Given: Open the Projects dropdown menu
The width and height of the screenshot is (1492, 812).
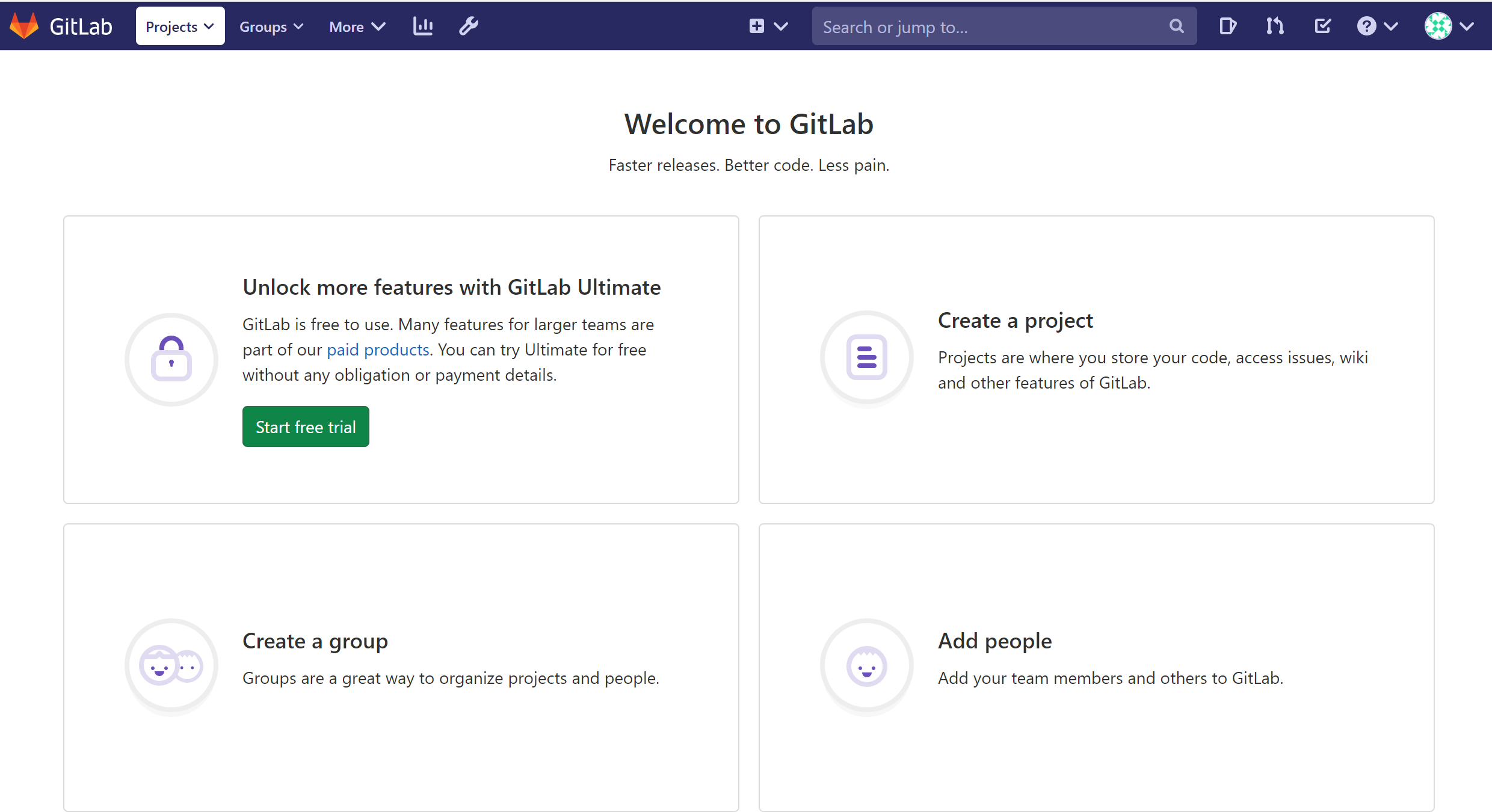Looking at the screenshot, I should pyautogui.click(x=180, y=26).
